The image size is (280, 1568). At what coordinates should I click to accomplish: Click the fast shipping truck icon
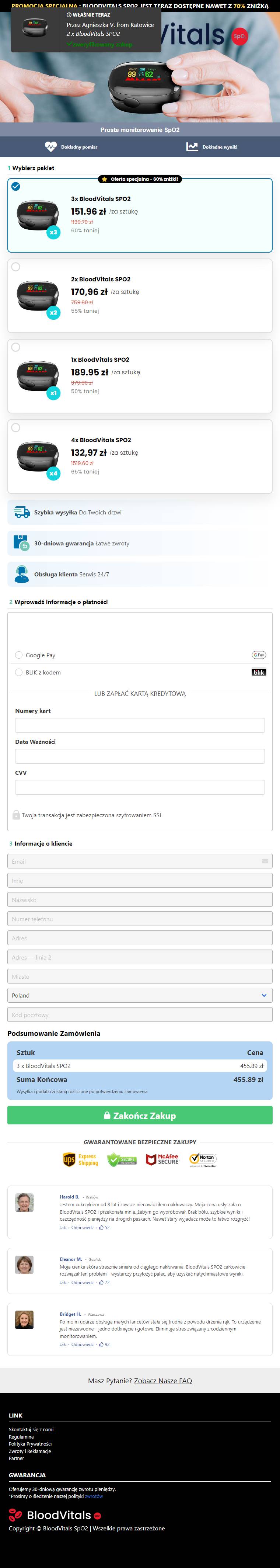click(x=22, y=512)
